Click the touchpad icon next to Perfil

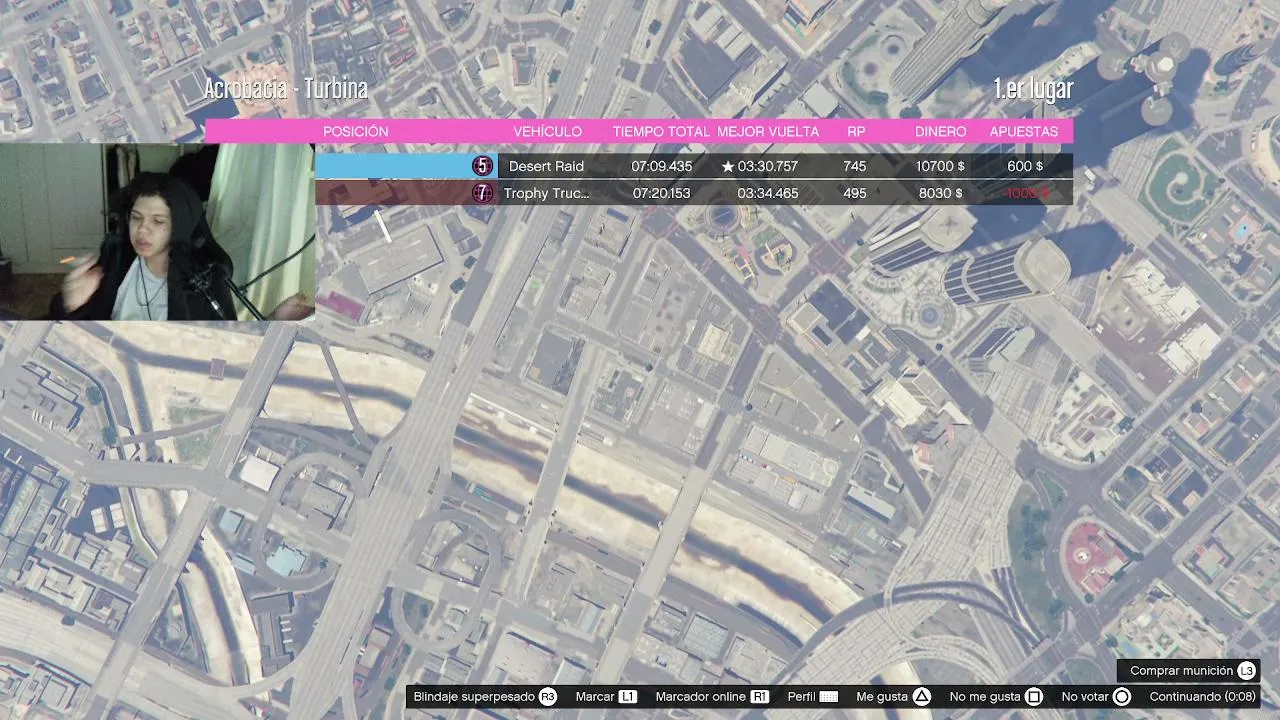coord(828,697)
